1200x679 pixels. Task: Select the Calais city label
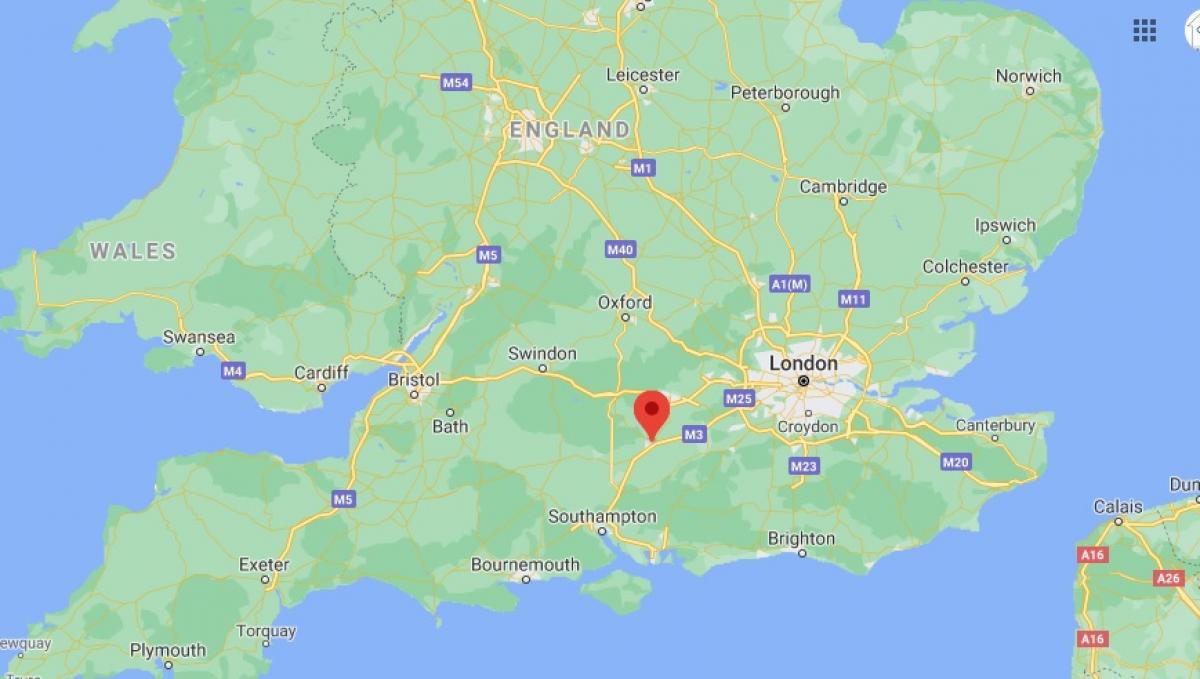pyautogui.click(x=1118, y=507)
